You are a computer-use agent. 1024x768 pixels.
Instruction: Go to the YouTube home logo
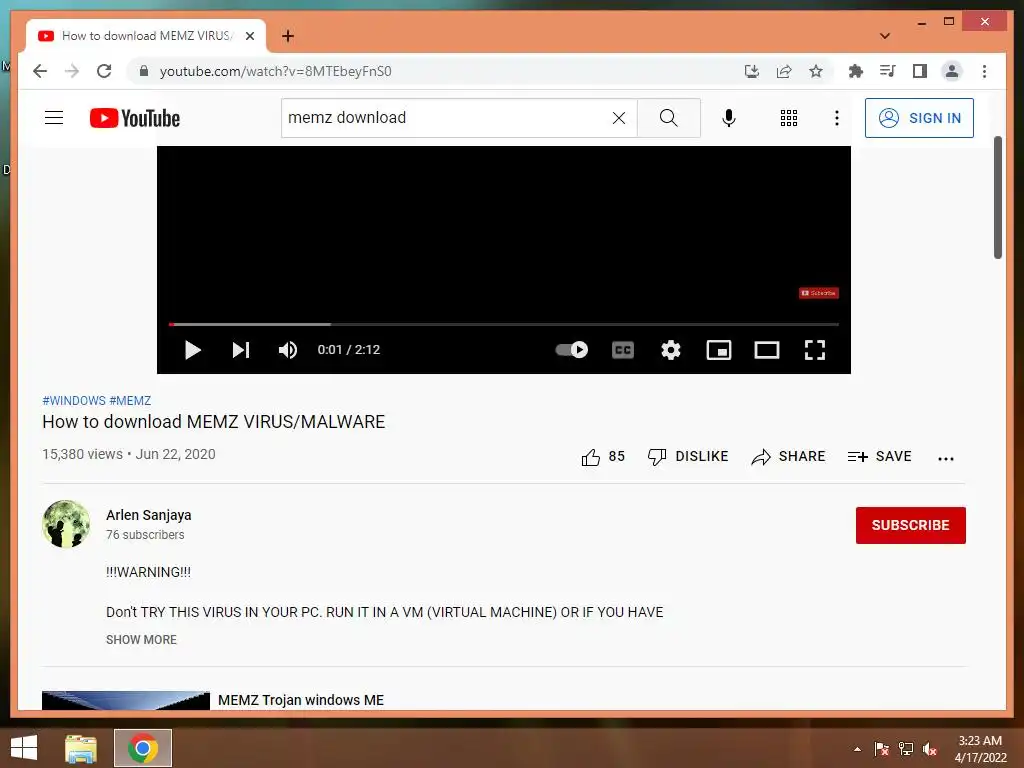click(135, 118)
